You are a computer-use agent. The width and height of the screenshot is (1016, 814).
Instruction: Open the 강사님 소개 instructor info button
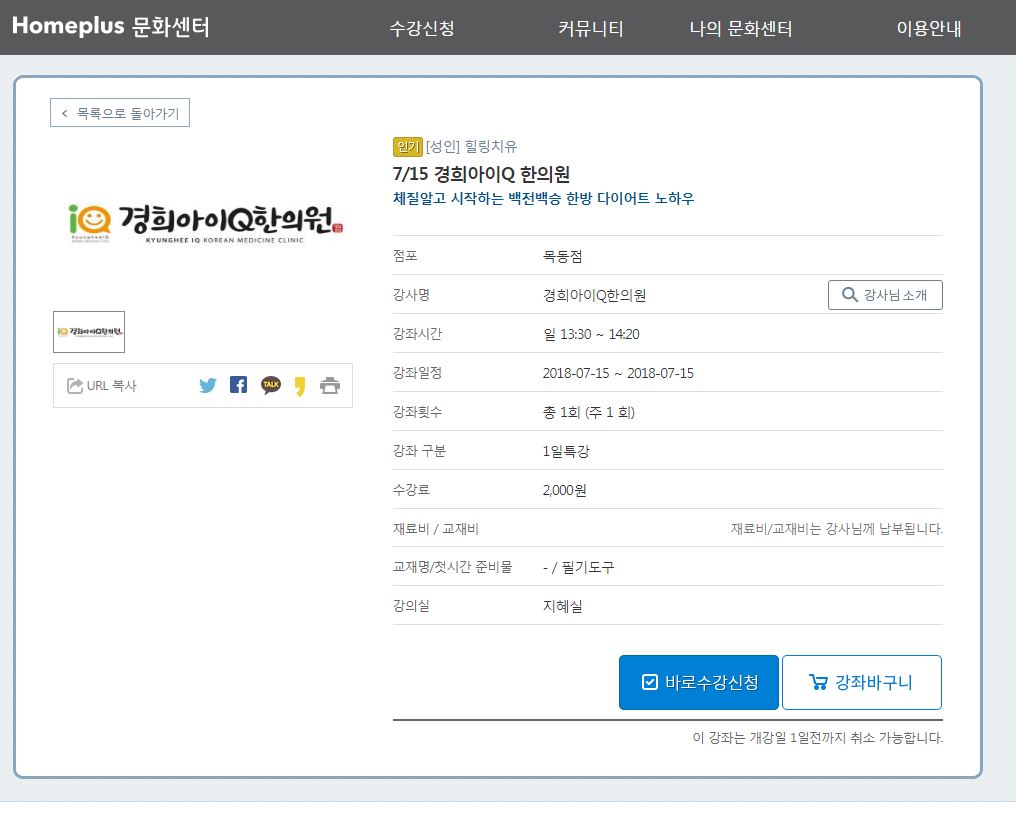(885, 295)
